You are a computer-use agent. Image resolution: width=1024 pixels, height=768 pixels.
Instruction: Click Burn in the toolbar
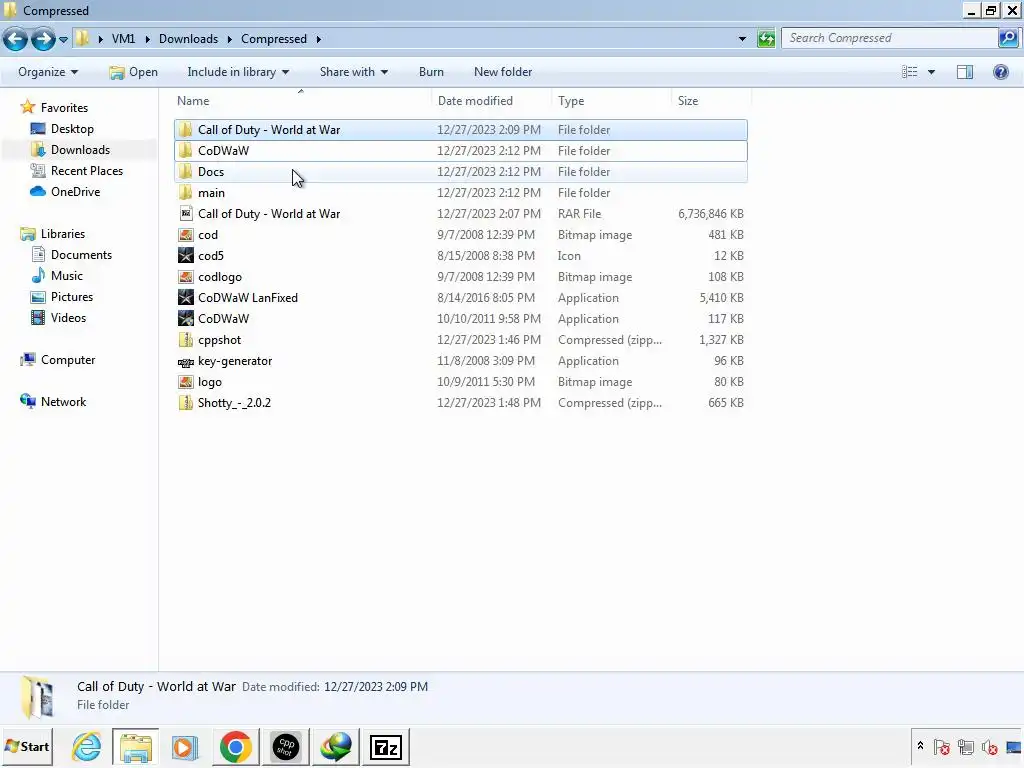point(431,72)
